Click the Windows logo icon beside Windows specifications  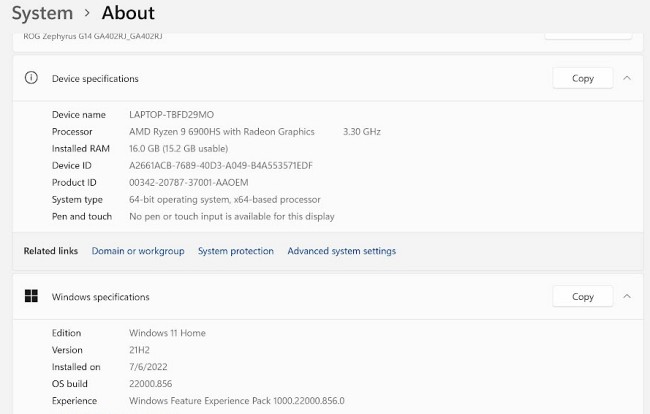click(x=31, y=296)
